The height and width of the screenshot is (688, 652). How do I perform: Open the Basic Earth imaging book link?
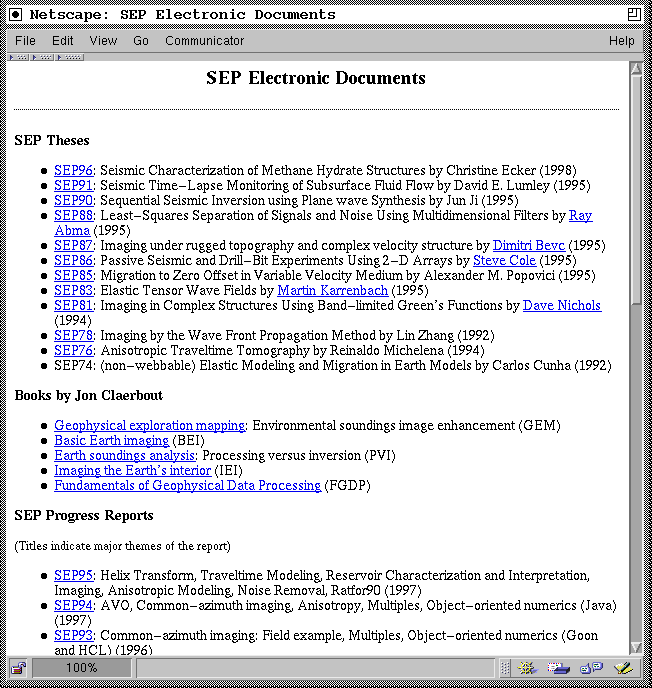point(111,440)
